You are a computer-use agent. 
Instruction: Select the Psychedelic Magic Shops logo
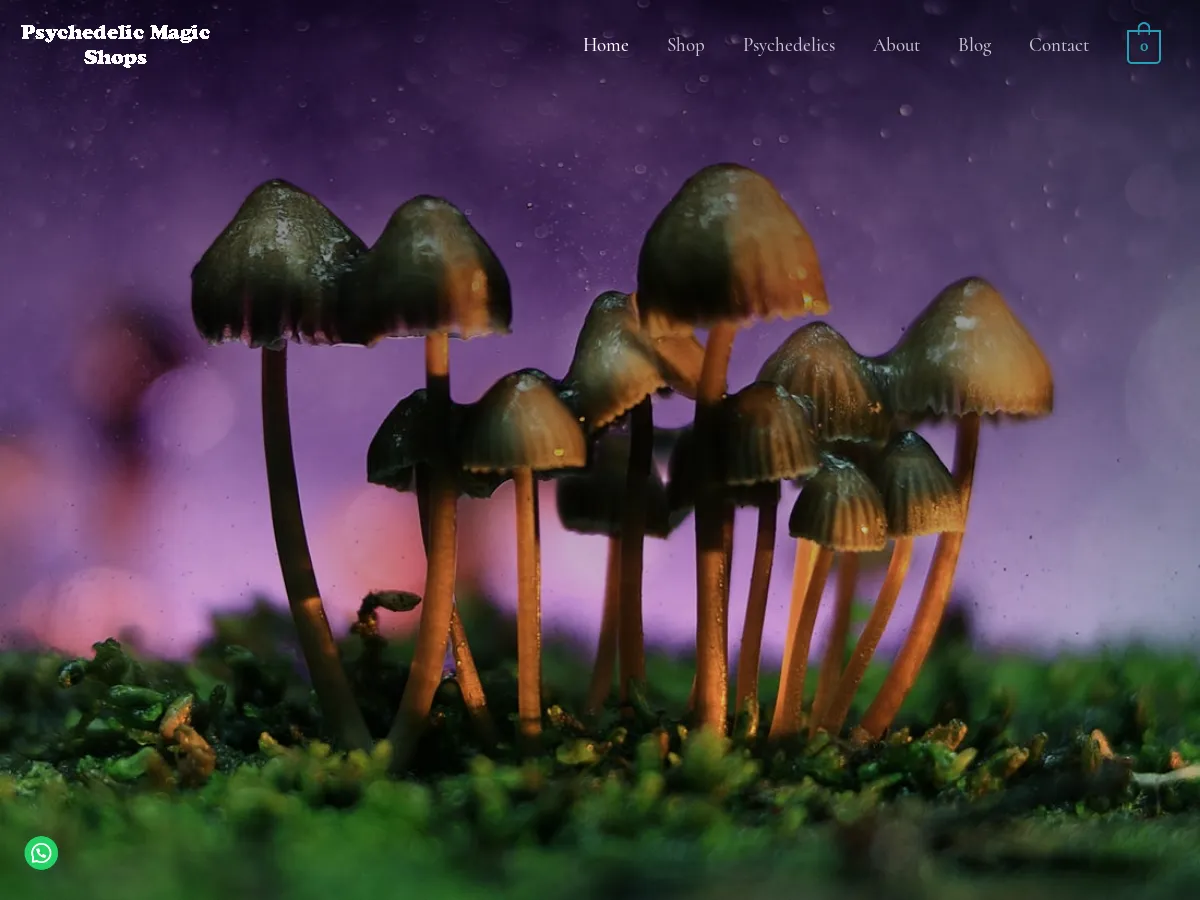pos(116,44)
